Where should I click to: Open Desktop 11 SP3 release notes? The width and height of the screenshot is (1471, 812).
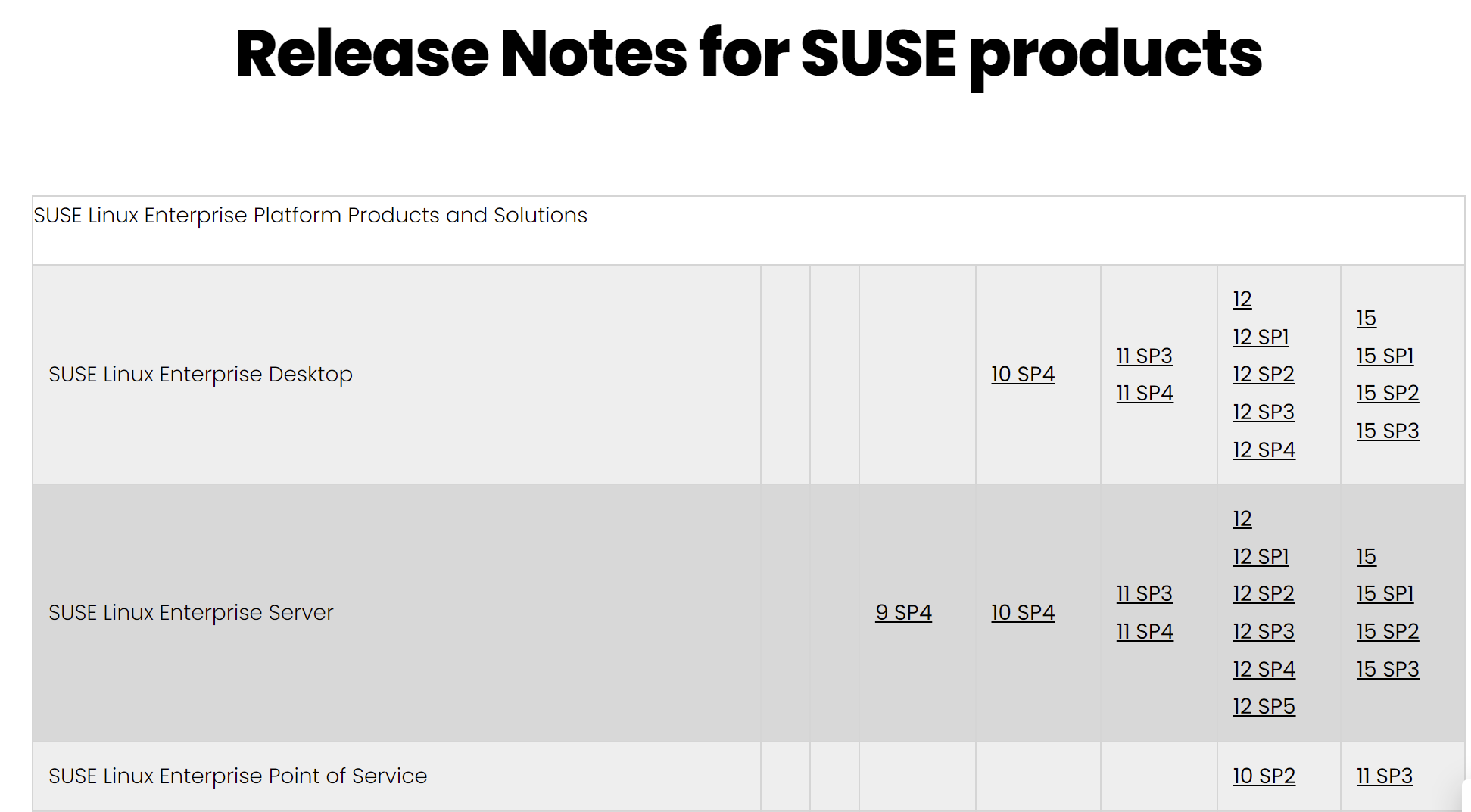point(1144,356)
